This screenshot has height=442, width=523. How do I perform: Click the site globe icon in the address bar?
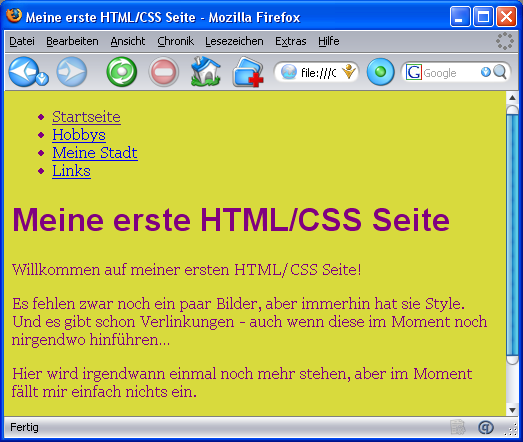click(289, 72)
